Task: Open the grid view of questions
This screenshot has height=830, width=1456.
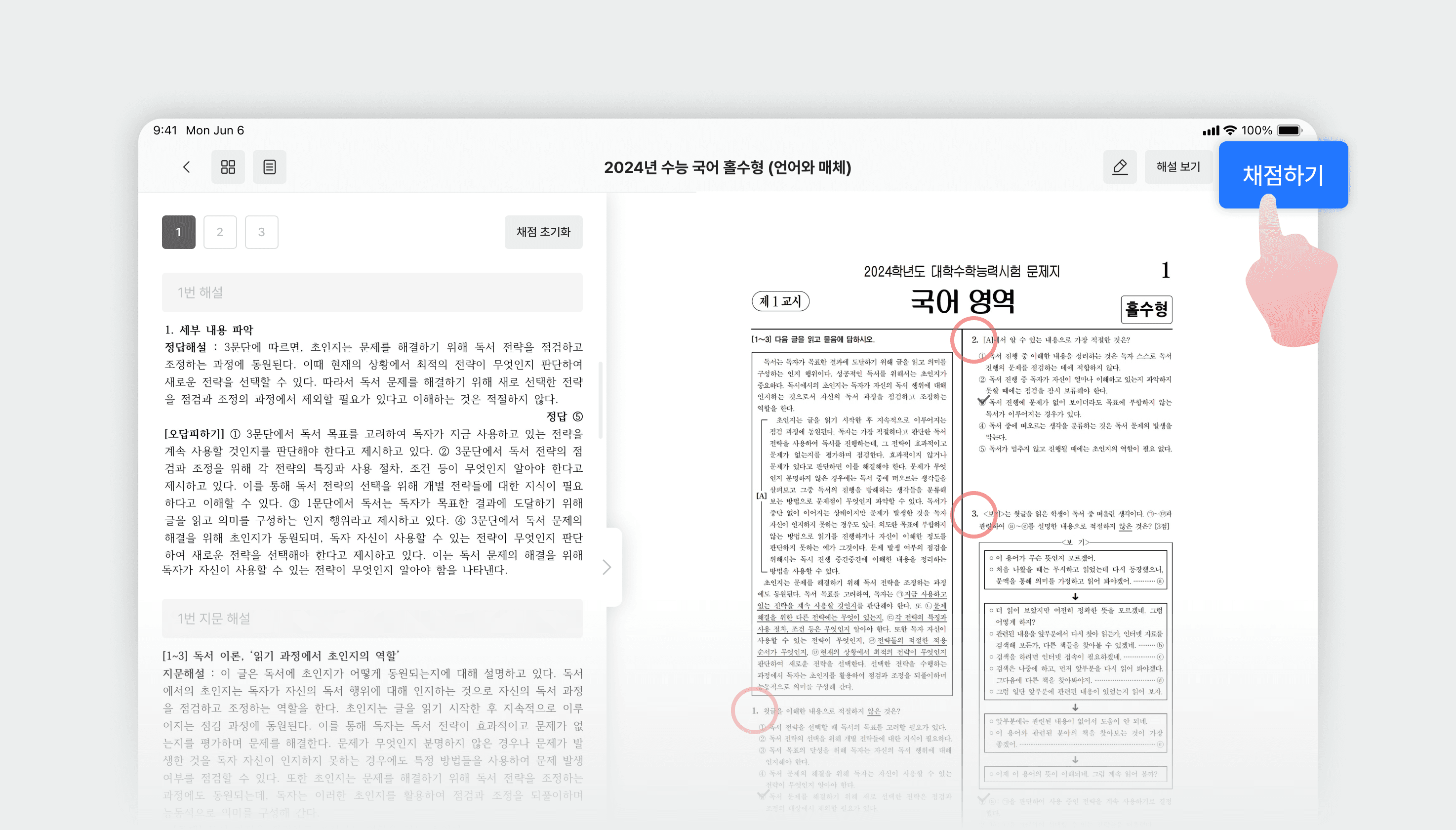Action: click(228, 167)
